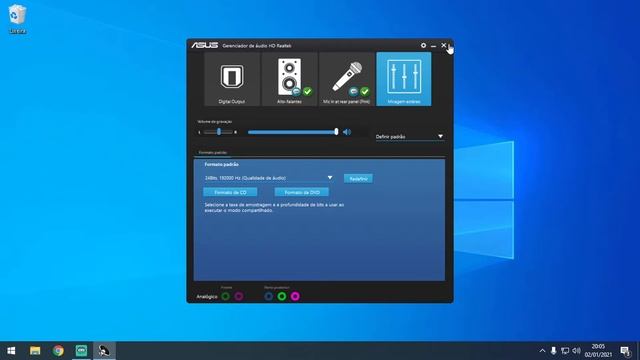Open network status in the system tray
The image size is (640, 360).
[565, 351]
